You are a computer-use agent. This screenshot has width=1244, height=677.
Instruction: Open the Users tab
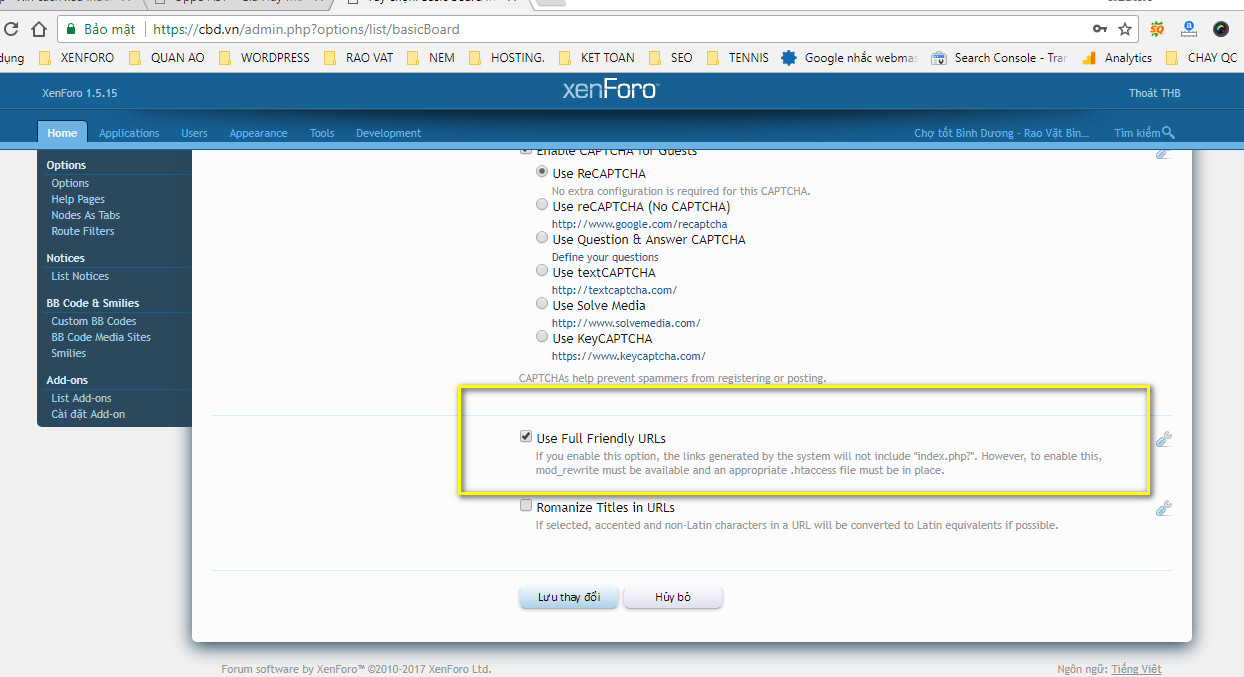[194, 133]
